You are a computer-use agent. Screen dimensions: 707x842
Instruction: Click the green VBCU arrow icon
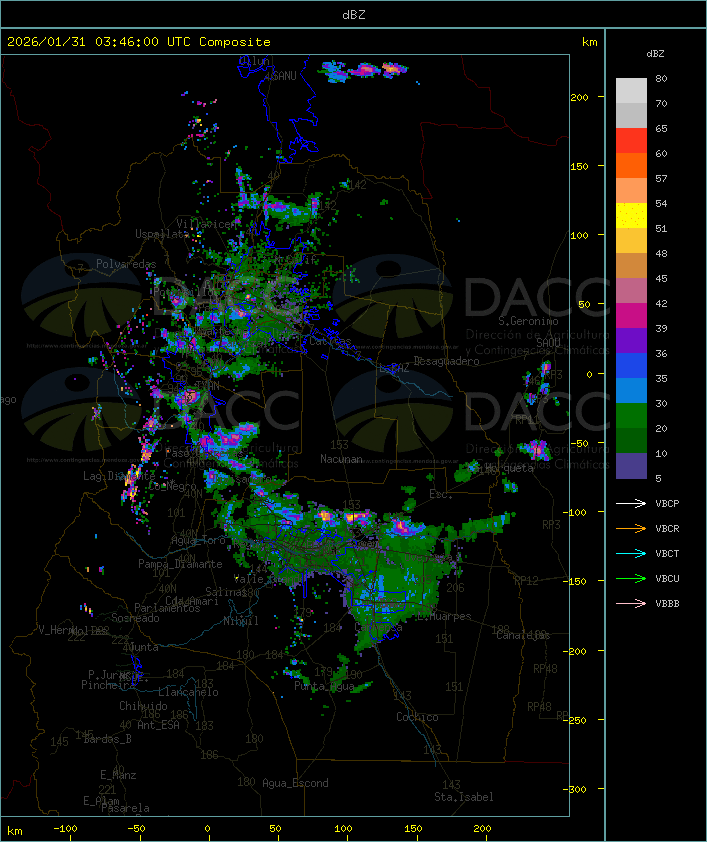pos(631,578)
